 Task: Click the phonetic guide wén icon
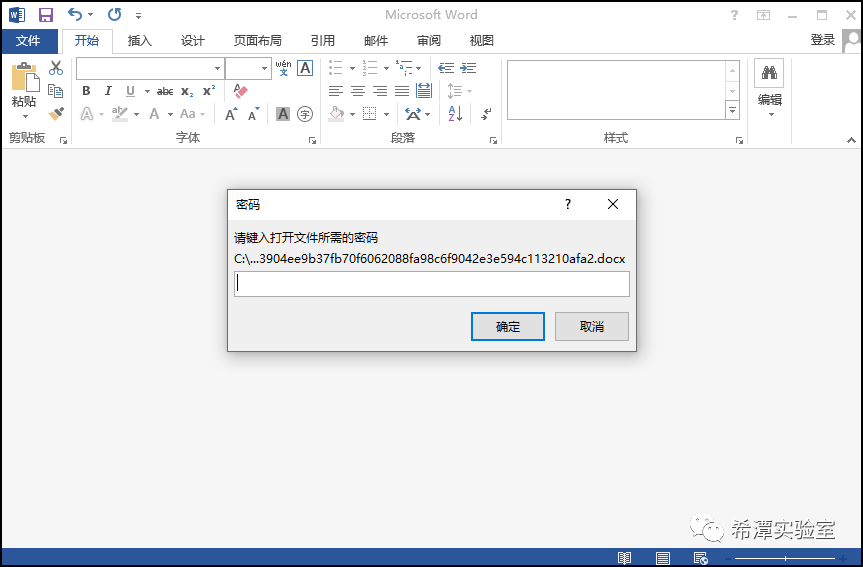[x=283, y=68]
